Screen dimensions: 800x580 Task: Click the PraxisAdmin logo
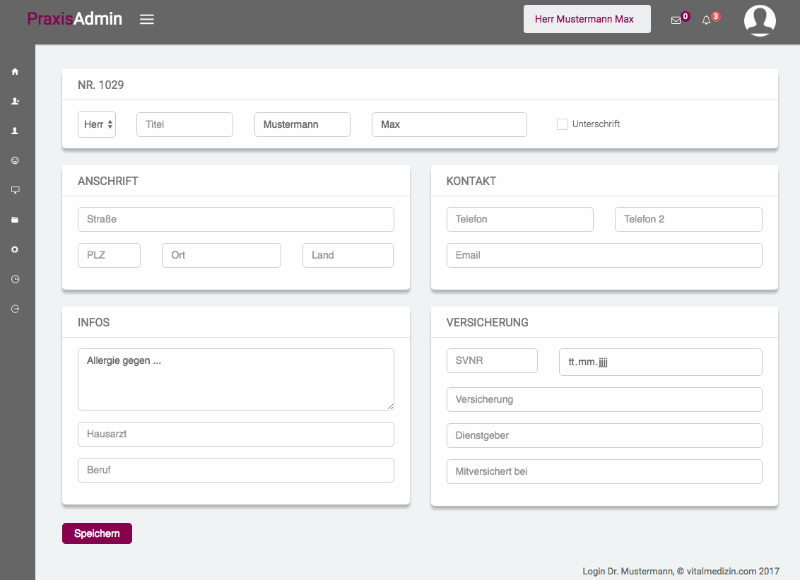(x=74, y=19)
